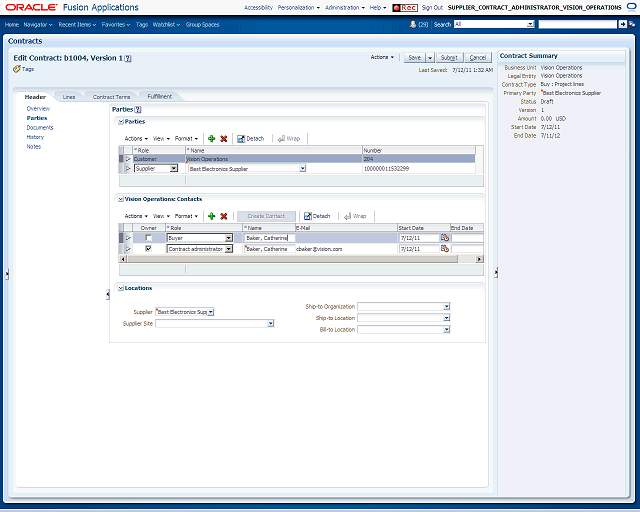Viewport: 640px width, 512px height.
Task: Open calendar icon for Buyer start date
Action: click(x=444, y=238)
